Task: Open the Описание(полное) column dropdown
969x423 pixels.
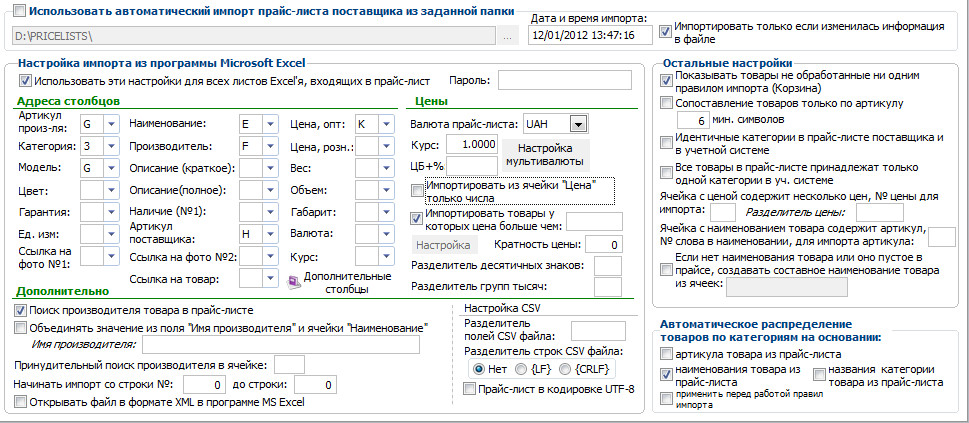Action: tap(270, 190)
